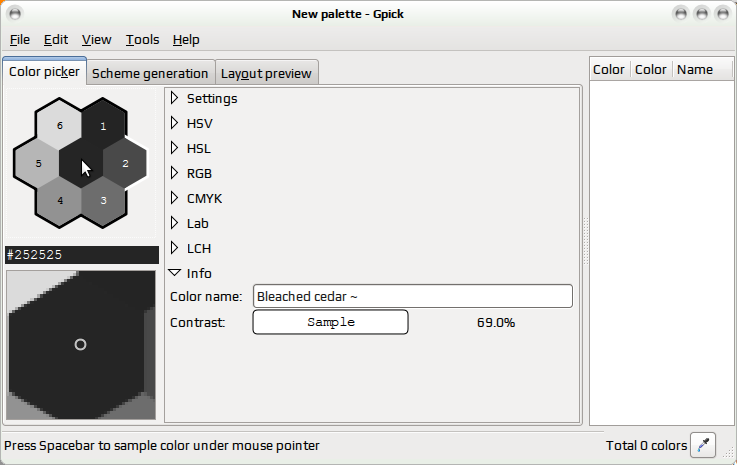Open the View menu

point(96,40)
